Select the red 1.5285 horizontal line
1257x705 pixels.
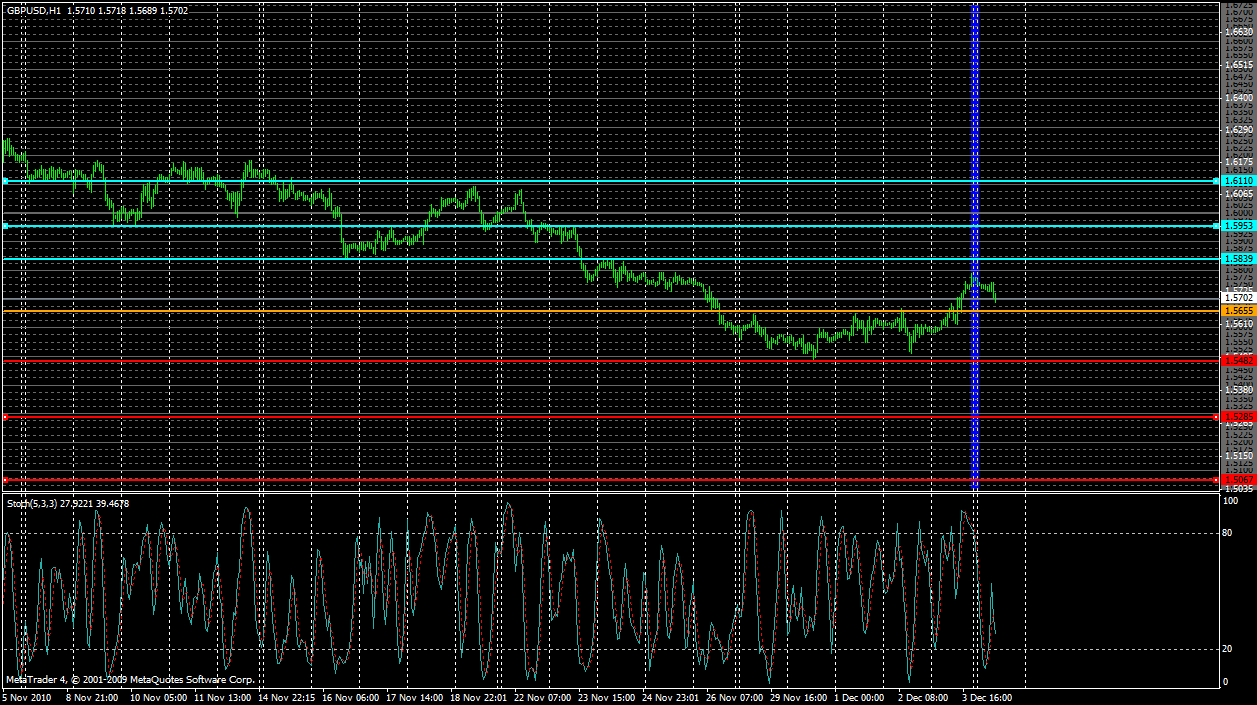coord(610,416)
